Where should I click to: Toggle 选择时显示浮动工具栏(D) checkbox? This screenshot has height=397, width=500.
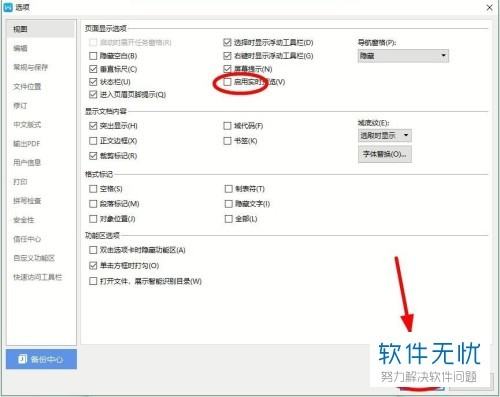point(227,42)
